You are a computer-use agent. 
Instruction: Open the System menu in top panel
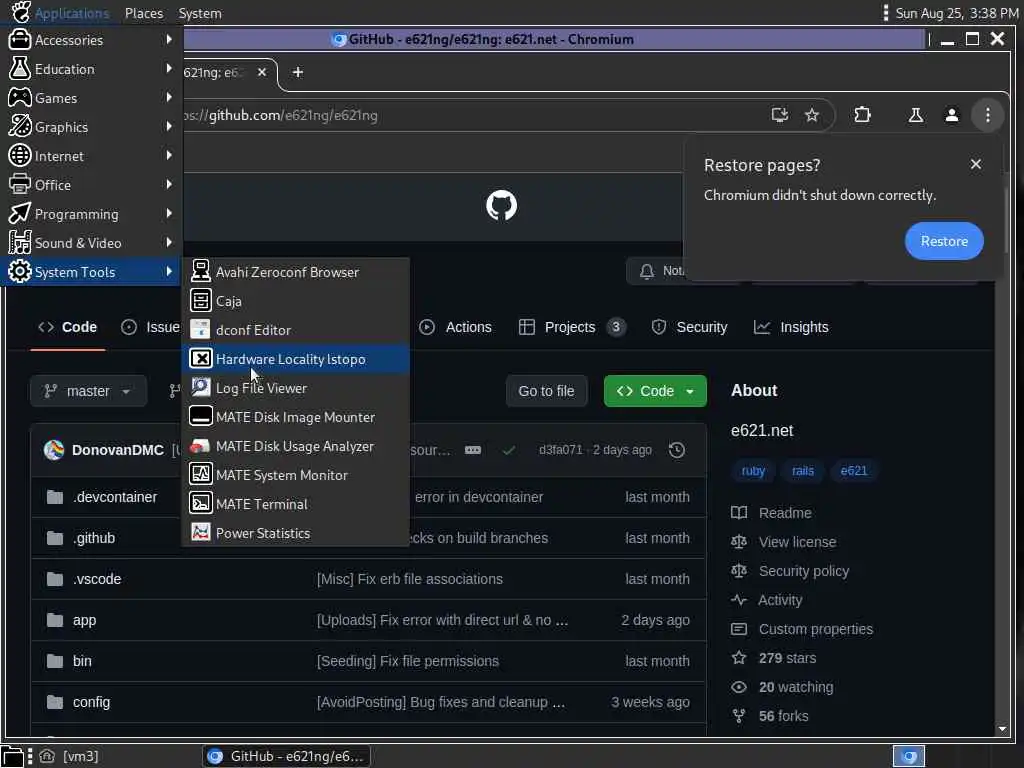(x=200, y=13)
